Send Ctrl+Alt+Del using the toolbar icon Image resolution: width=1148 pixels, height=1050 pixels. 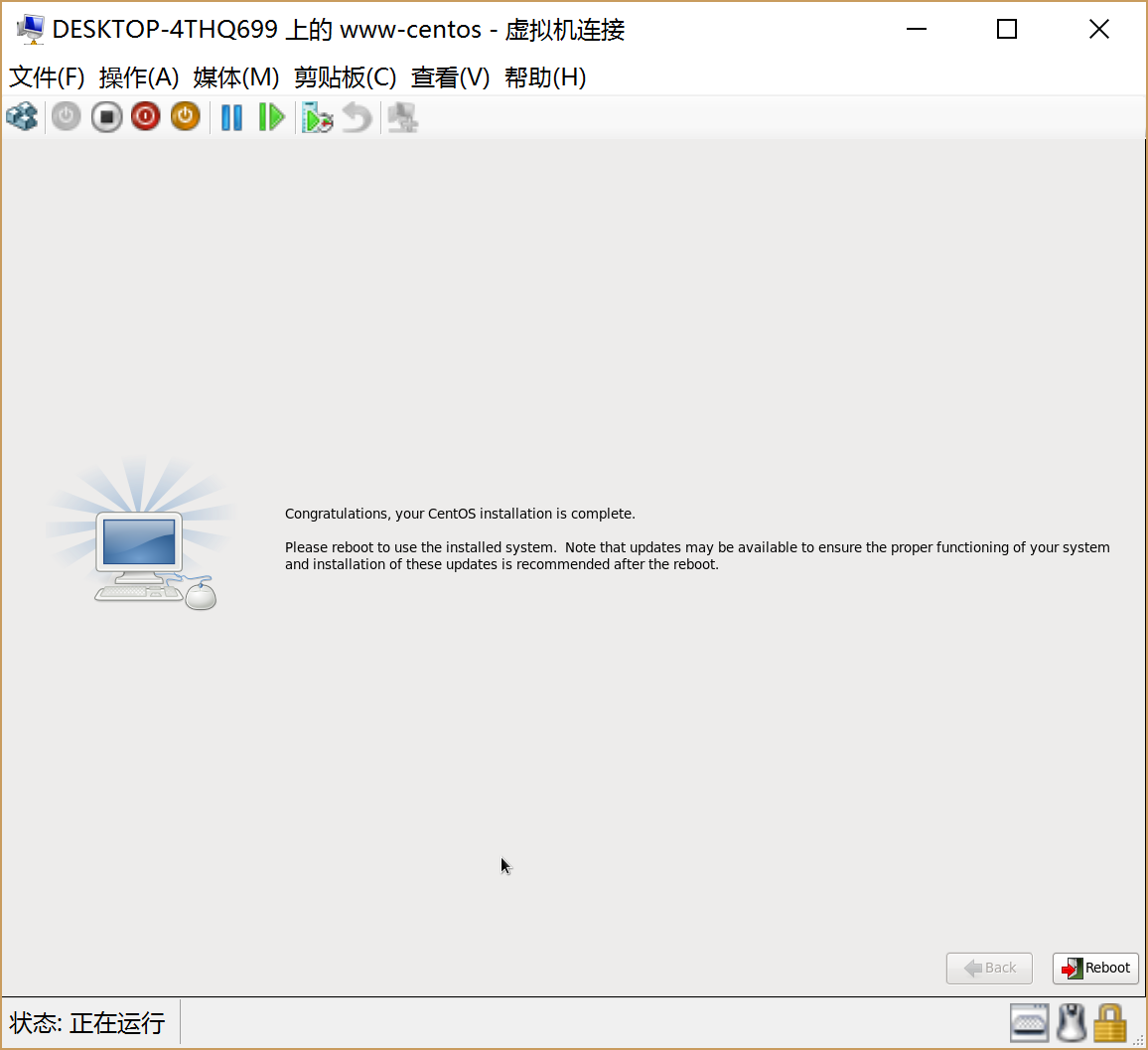coord(22,117)
